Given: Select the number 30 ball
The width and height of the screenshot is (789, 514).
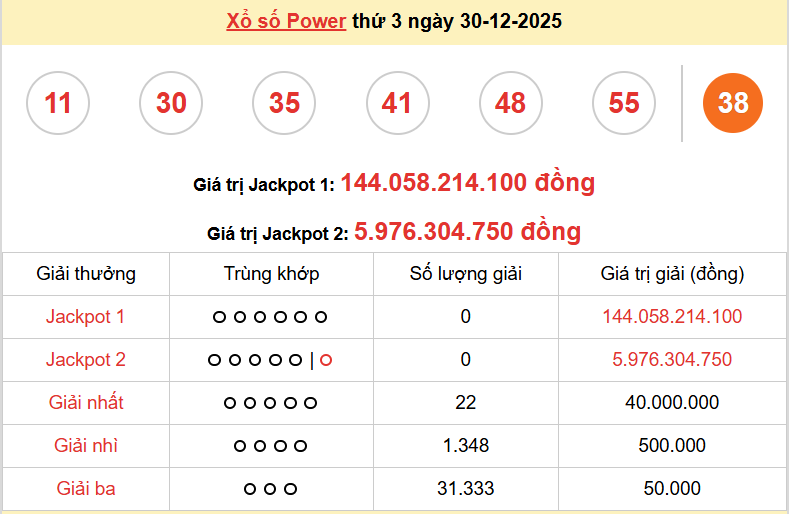Looking at the screenshot, I should coord(171,103).
